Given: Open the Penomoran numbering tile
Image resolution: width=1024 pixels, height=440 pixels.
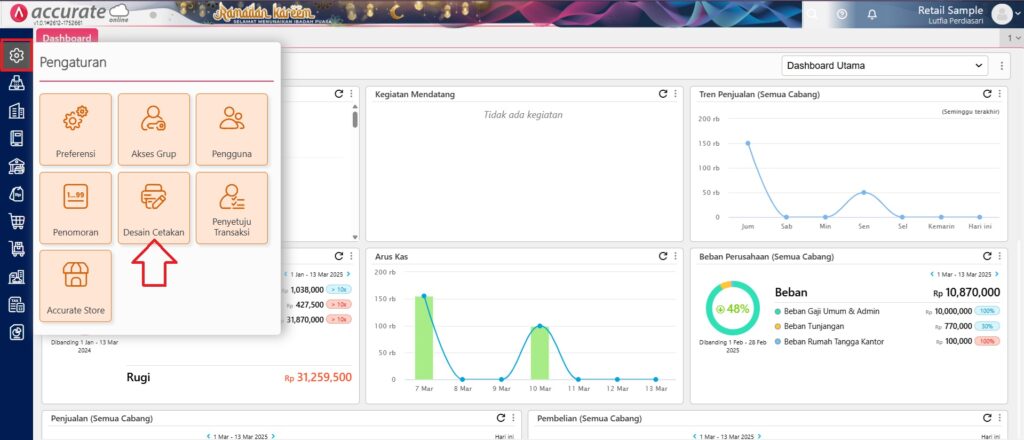Looking at the screenshot, I should [75, 207].
